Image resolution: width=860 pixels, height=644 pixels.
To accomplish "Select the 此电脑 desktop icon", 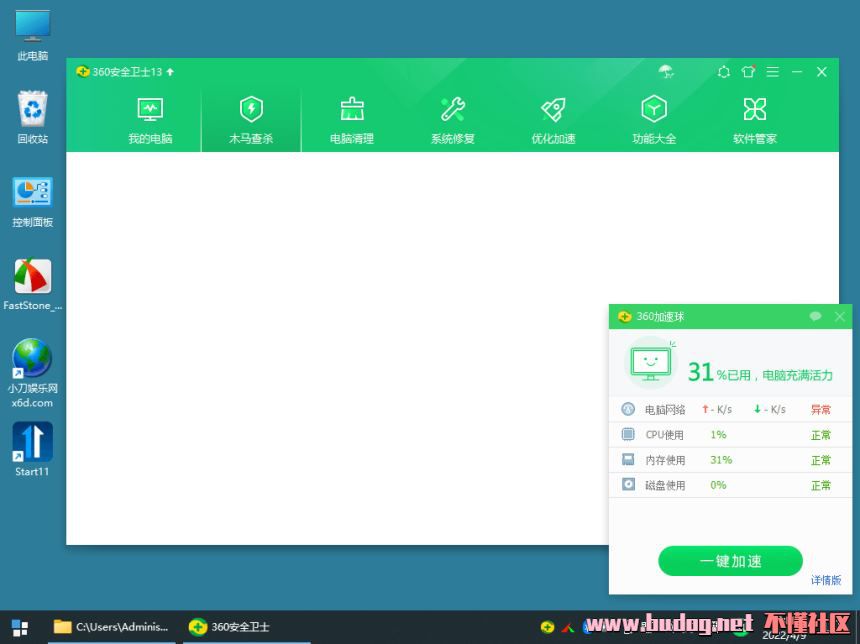I will (x=32, y=36).
